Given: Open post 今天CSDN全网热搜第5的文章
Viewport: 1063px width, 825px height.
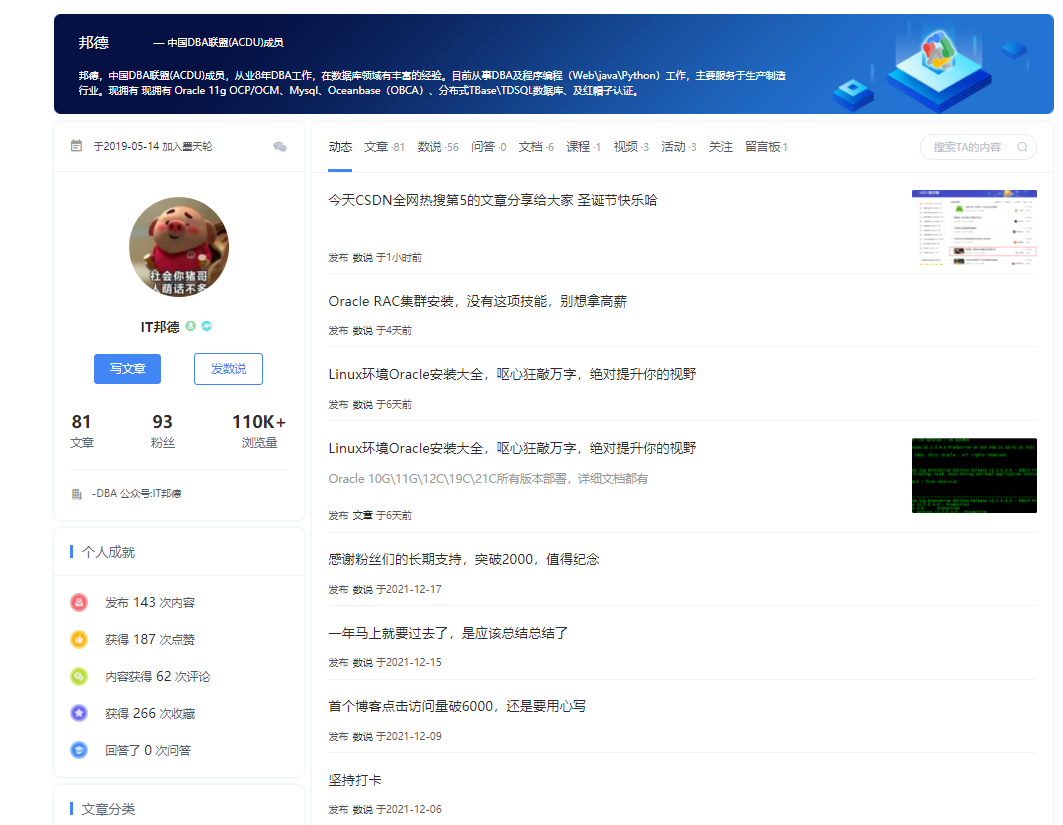Looking at the screenshot, I should [493, 201].
